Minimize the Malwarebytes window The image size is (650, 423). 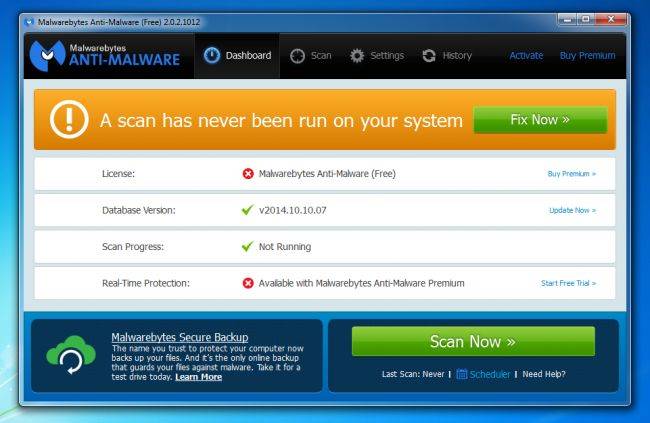[567, 19]
